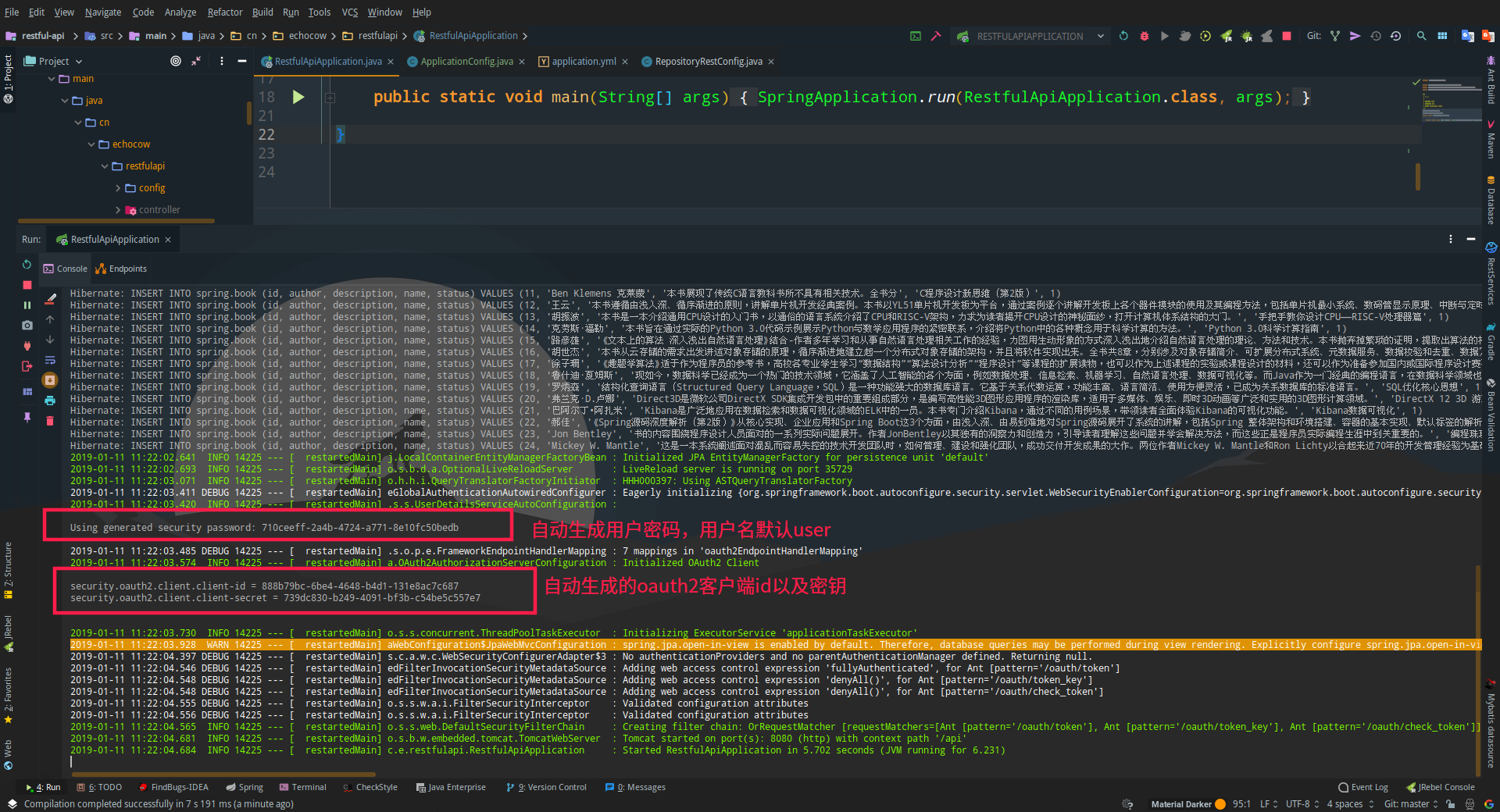1500x812 pixels.
Task: Switch to application.yml tab
Action: click(x=584, y=62)
